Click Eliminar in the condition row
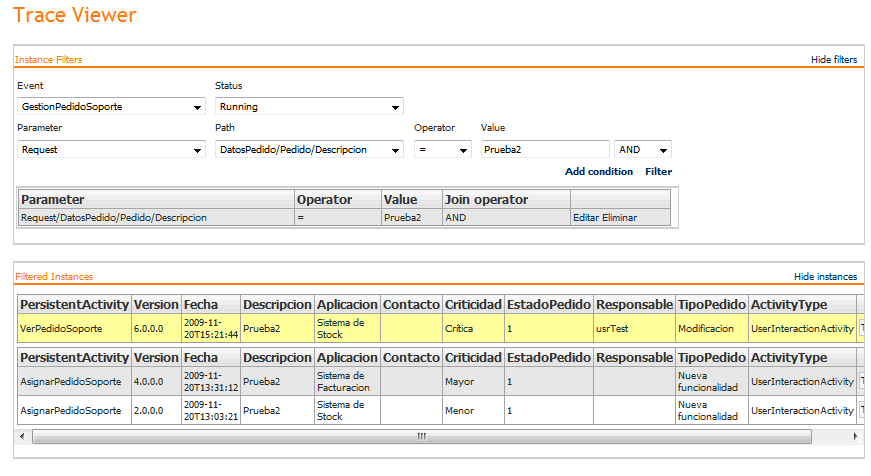The width and height of the screenshot is (871, 476). [619, 217]
